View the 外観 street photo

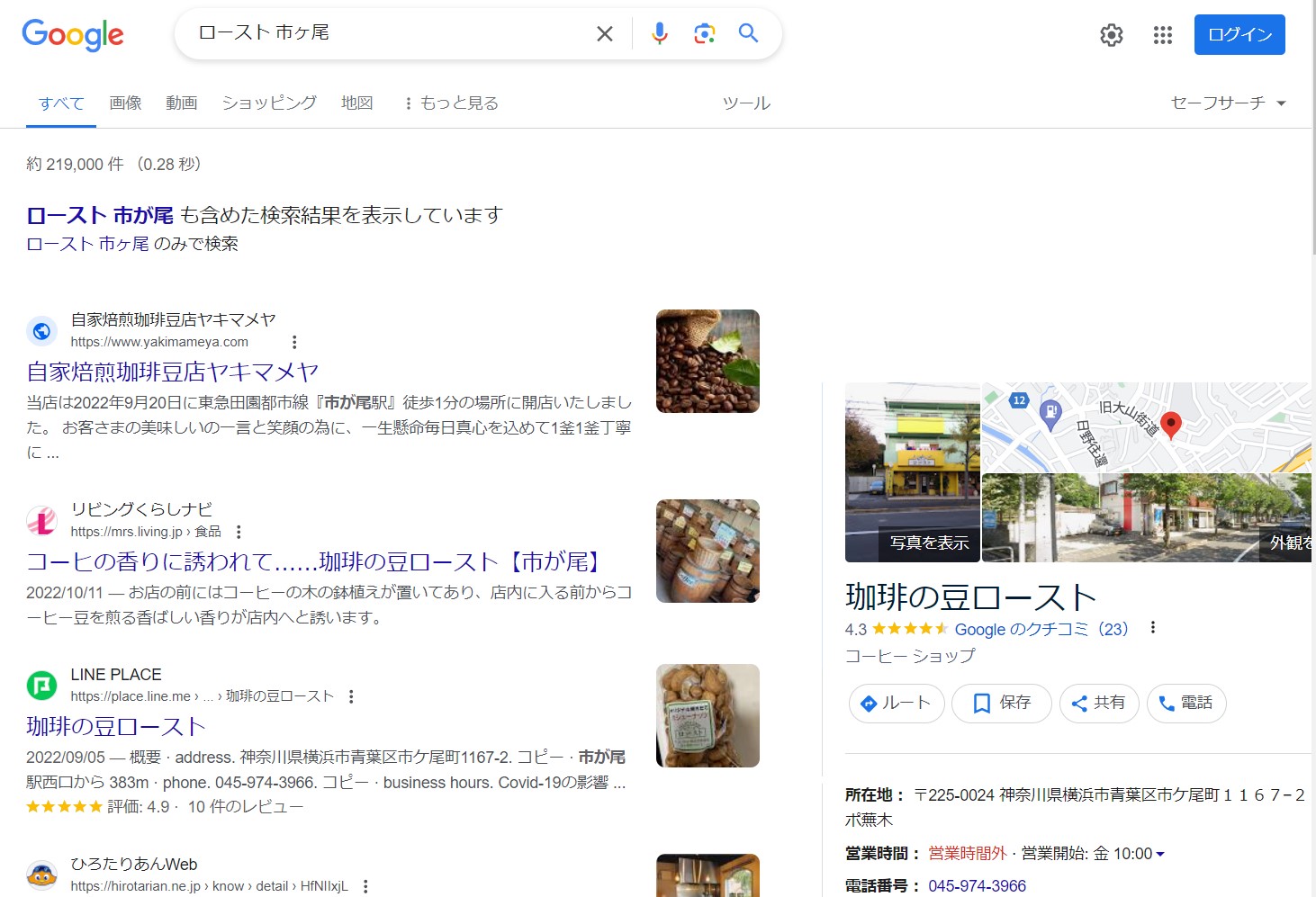click(1146, 518)
